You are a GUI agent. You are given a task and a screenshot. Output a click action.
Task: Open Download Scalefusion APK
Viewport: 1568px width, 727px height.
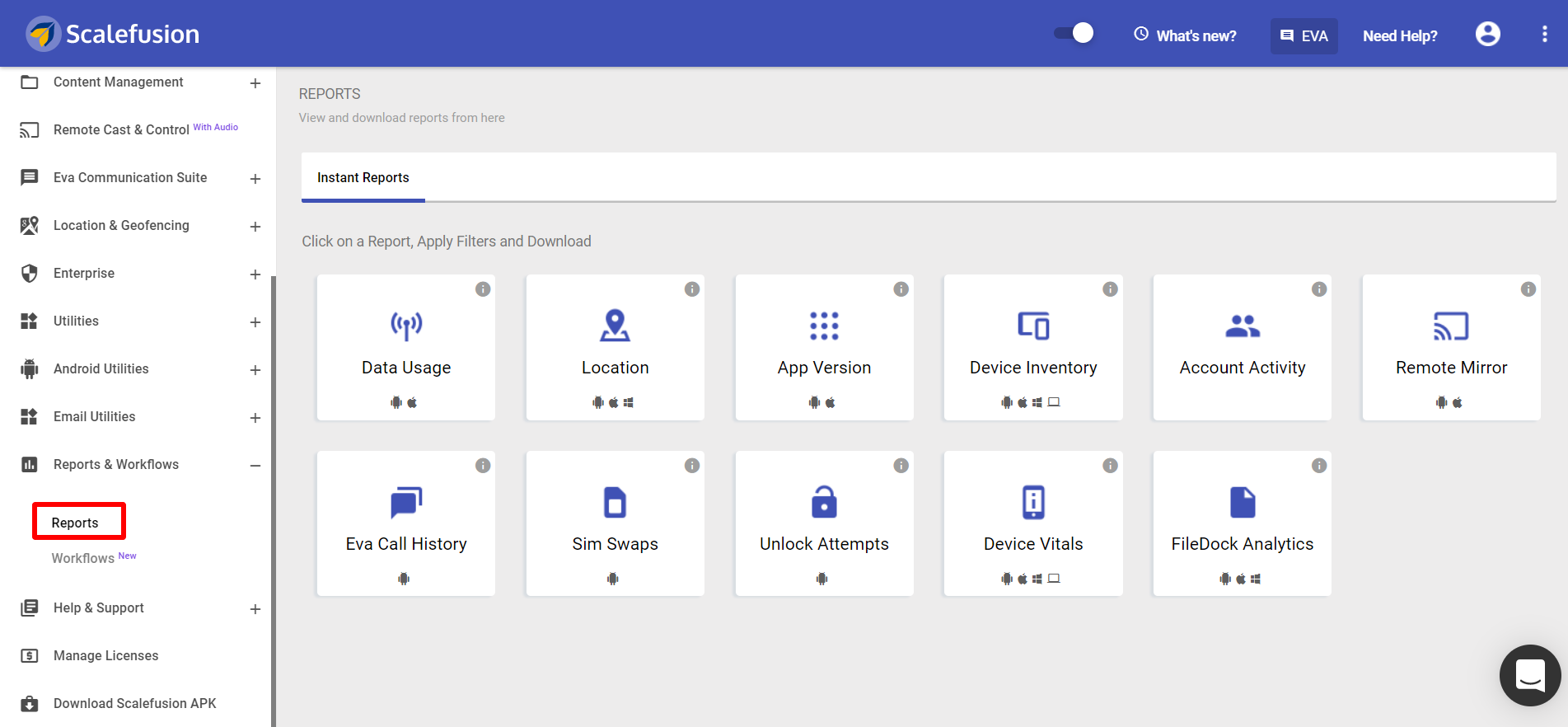pyautogui.click(x=134, y=703)
